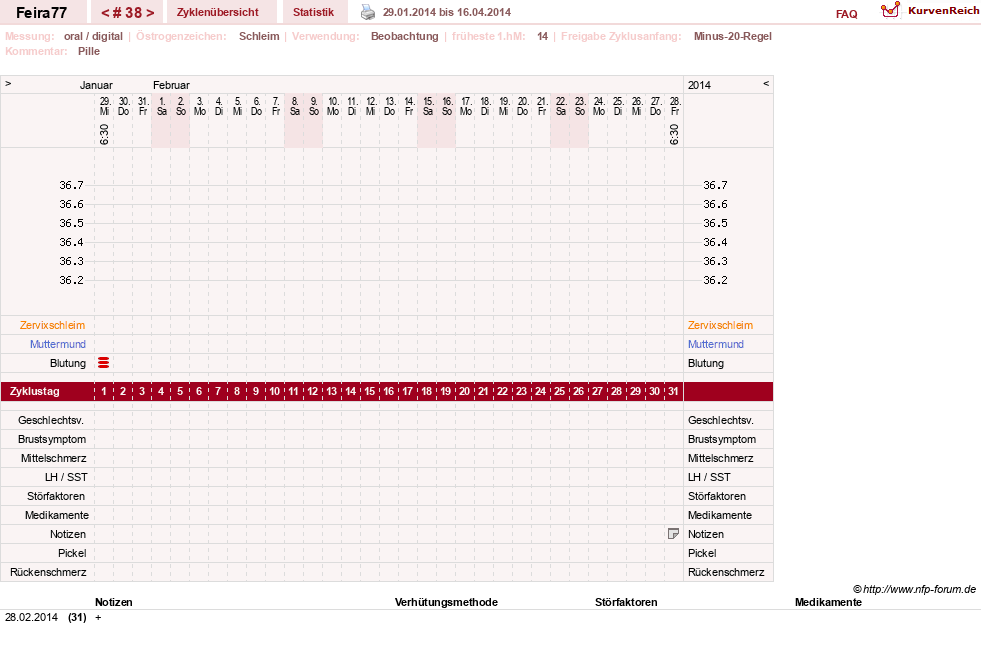Click the date column 14. Fr
The width and height of the screenshot is (981, 661).
point(409,106)
